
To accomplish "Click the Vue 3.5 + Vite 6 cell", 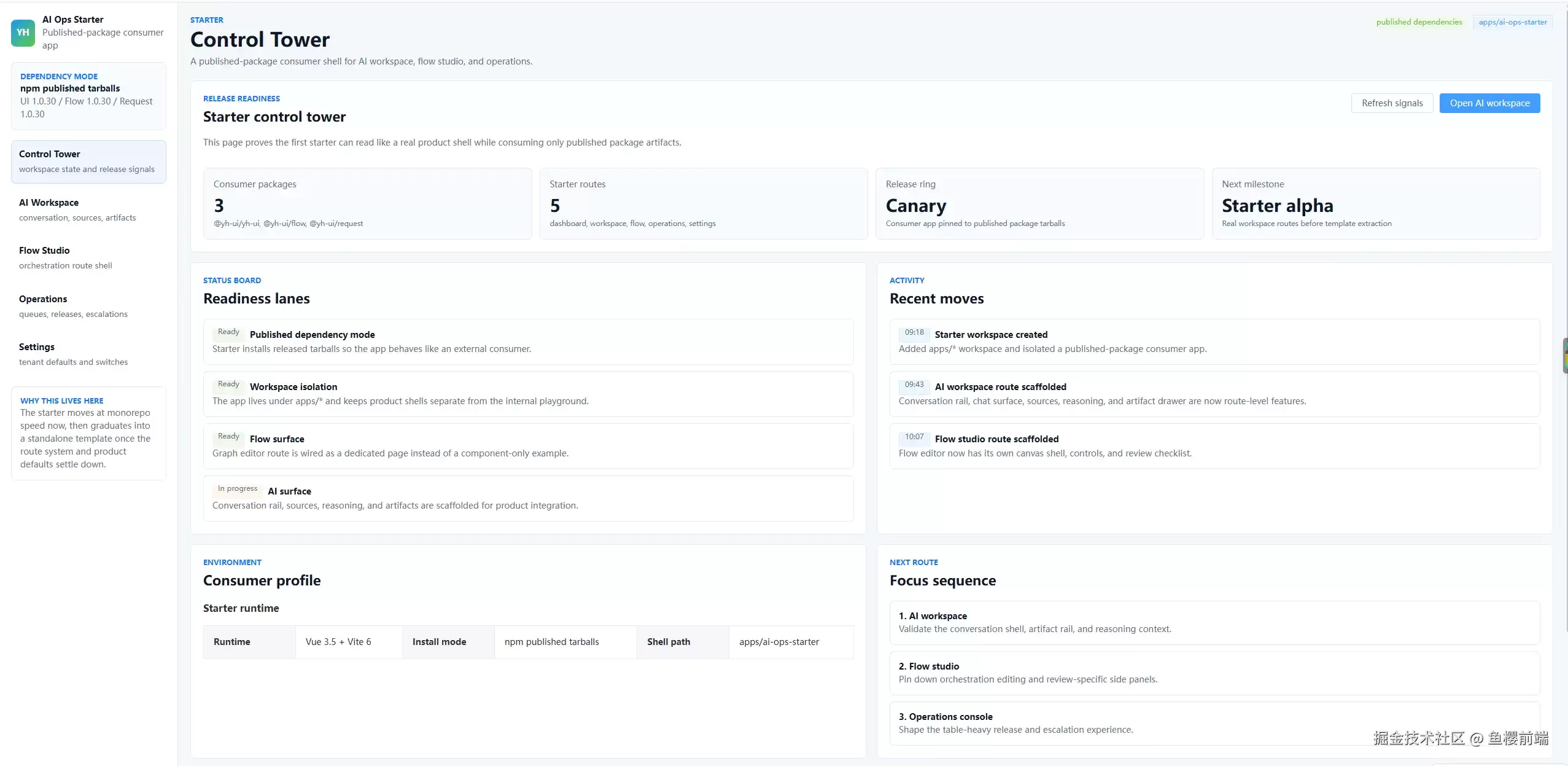I will [349, 642].
